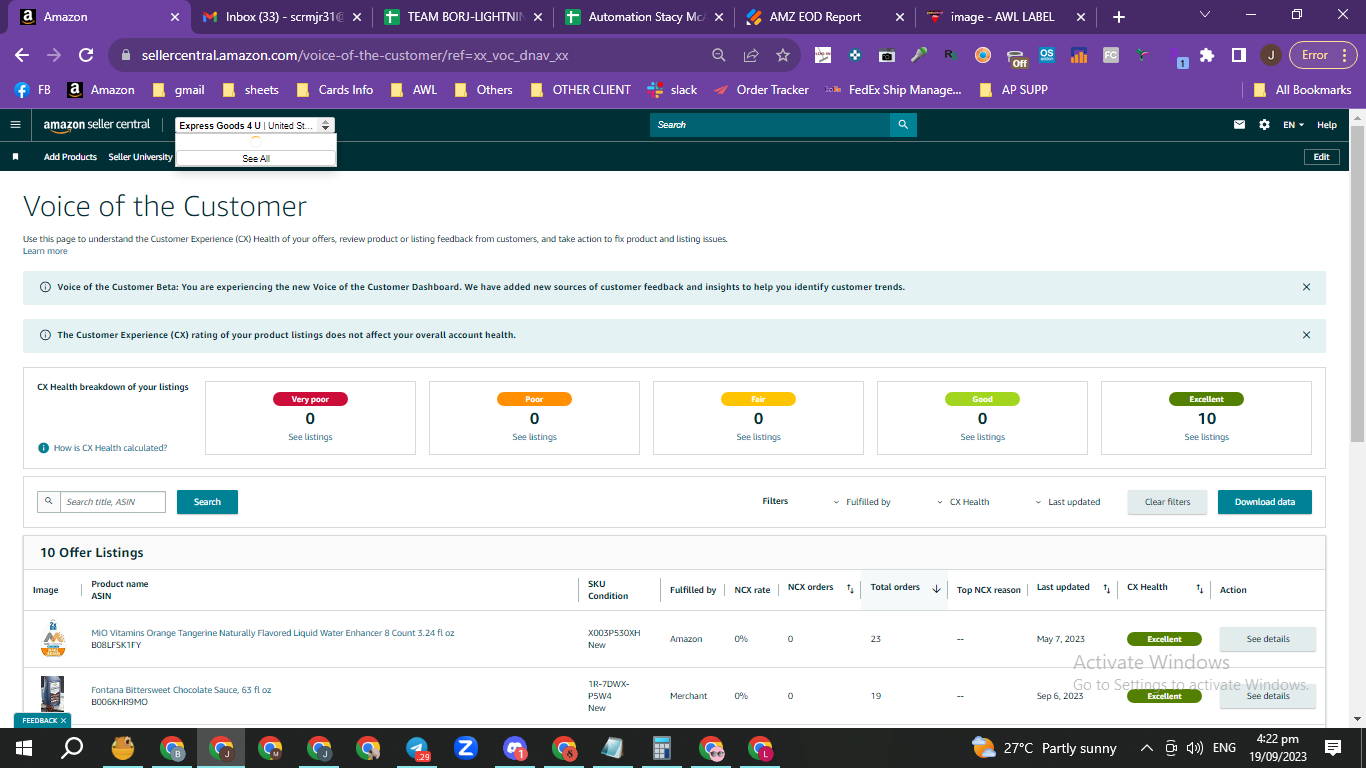Click the magnifier button beside the Seller Central search

pos(903,125)
